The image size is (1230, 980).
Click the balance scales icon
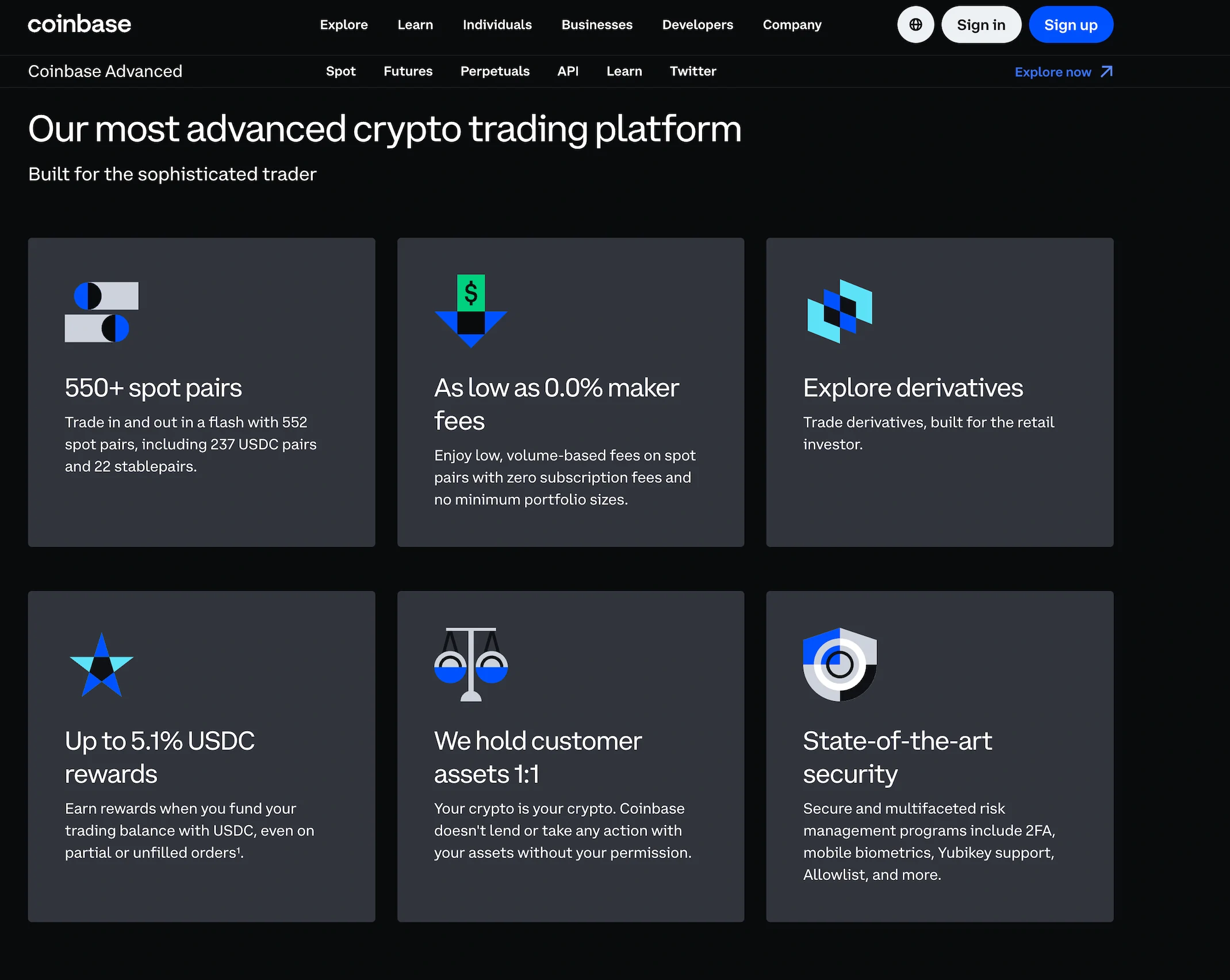coord(470,664)
